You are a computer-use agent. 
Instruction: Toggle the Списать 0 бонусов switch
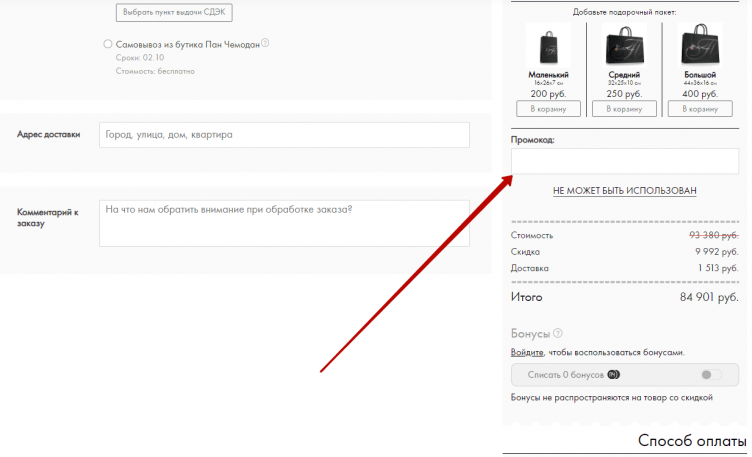pos(711,374)
